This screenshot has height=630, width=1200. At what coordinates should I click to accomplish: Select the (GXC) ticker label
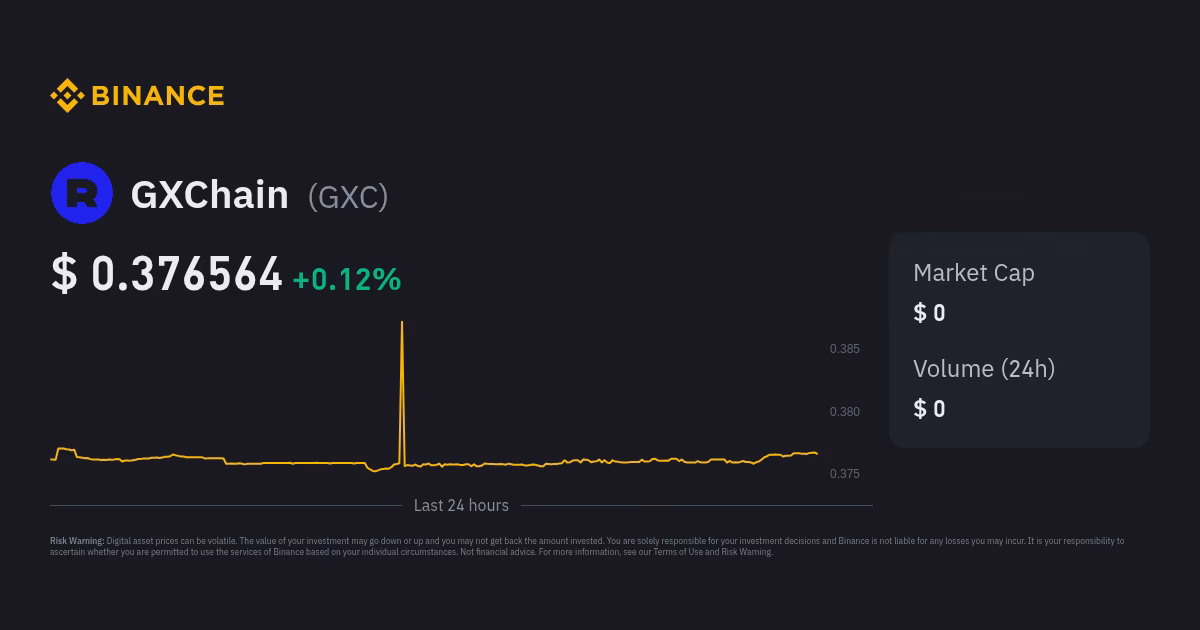point(348,197)
